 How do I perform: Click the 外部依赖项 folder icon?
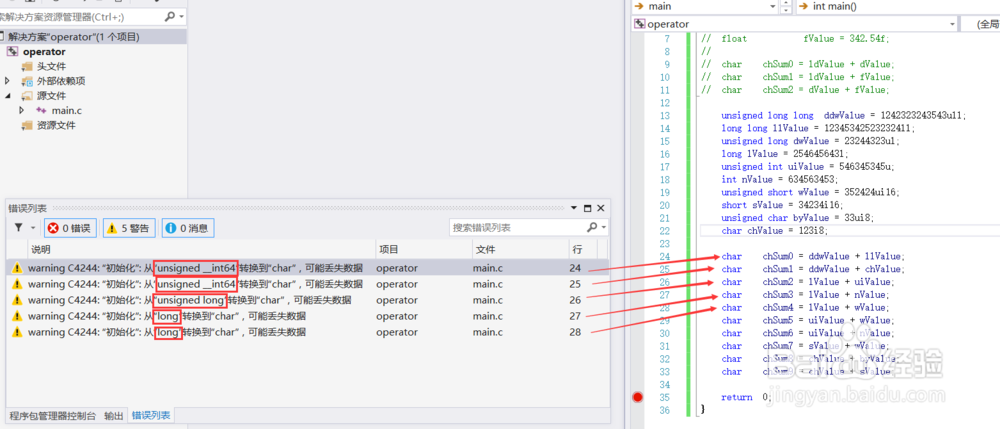(27, 81)
